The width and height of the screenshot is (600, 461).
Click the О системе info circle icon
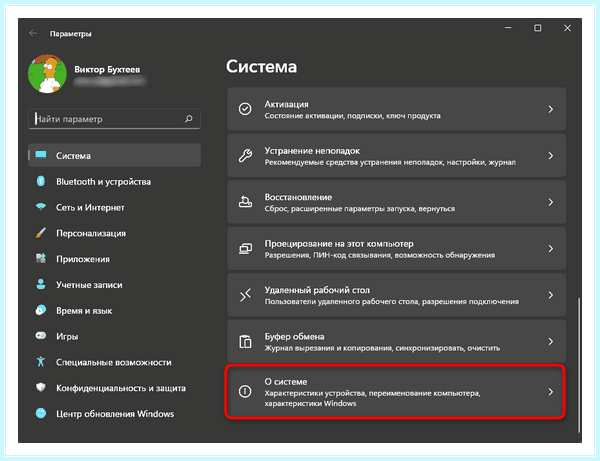point(245,391)
